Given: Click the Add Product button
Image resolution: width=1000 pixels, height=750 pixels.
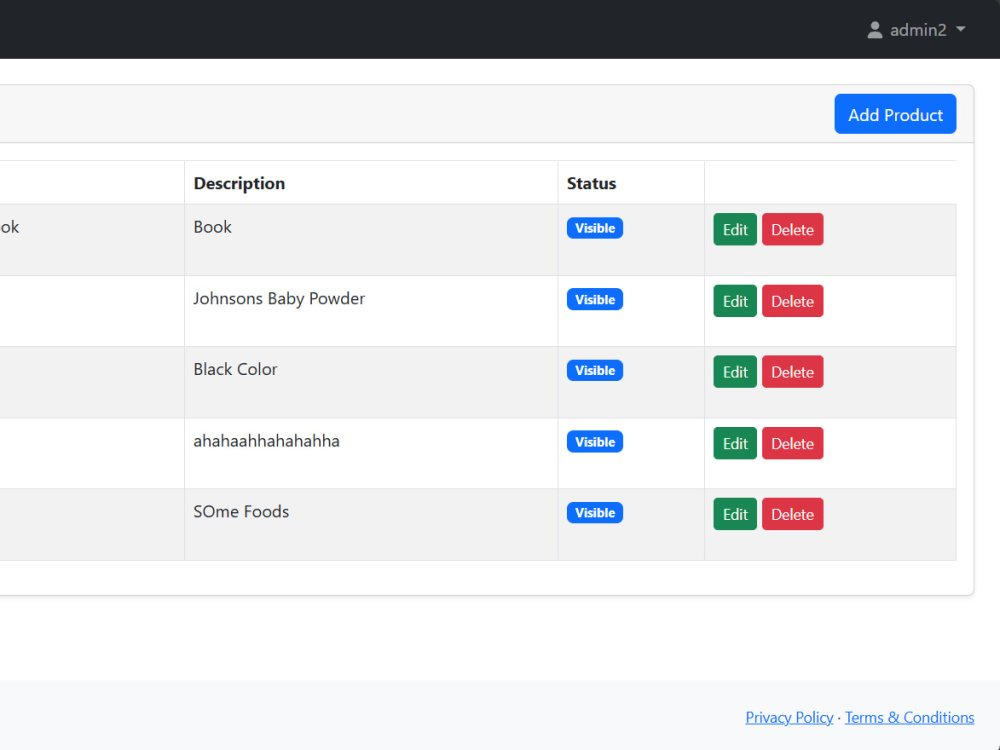Looking at the screenshot, I should pos(895,114).
